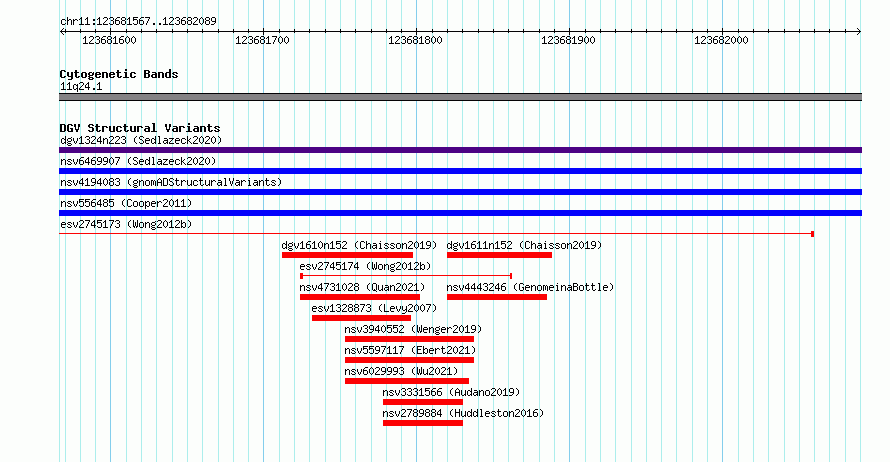
Task: Click the blue nsv556485 variant bar
Action: point(460,213)
